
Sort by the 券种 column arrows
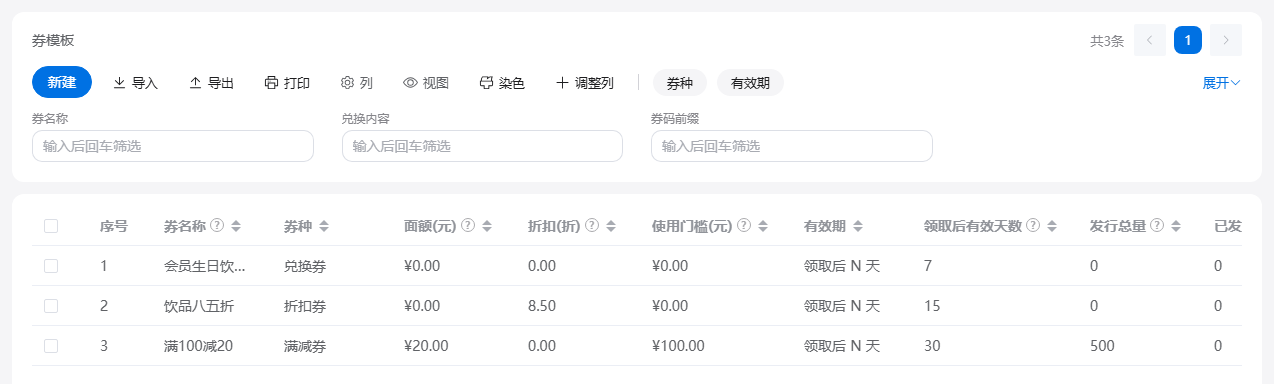pos(324,226)
